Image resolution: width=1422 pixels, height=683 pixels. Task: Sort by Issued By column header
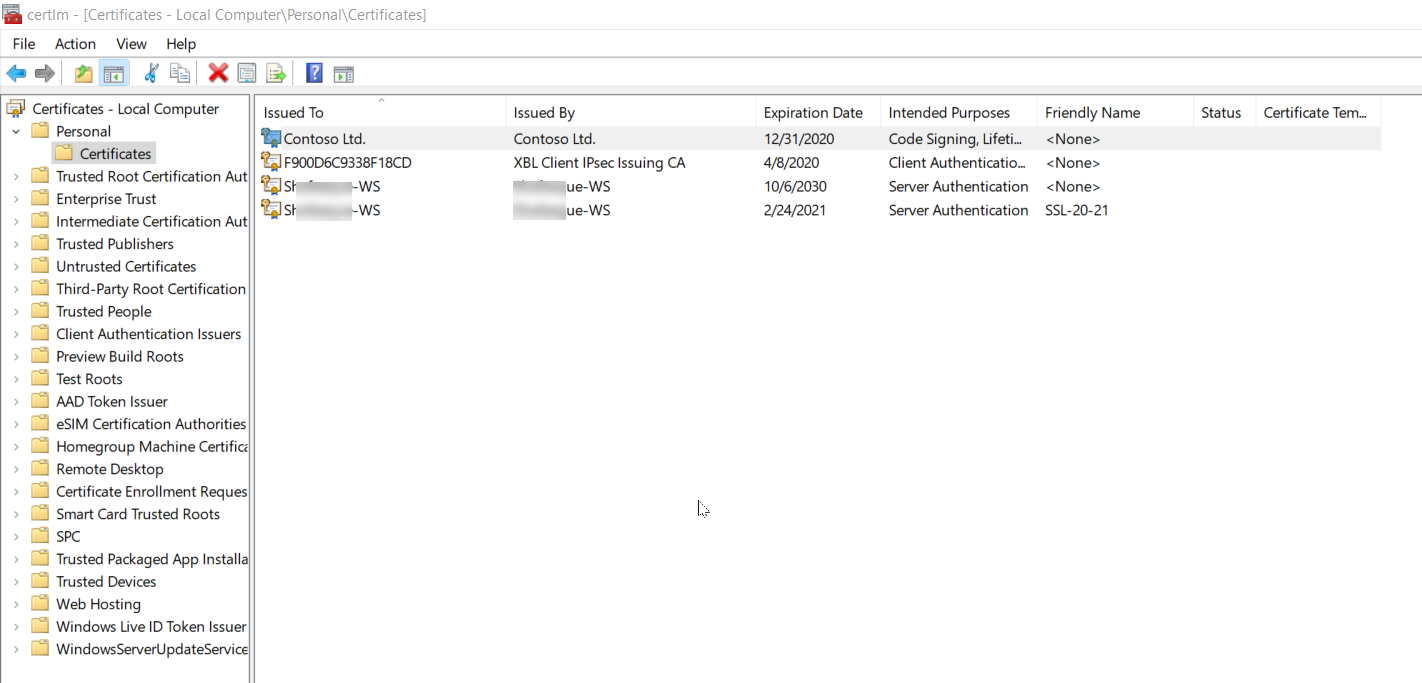(631, 112)
